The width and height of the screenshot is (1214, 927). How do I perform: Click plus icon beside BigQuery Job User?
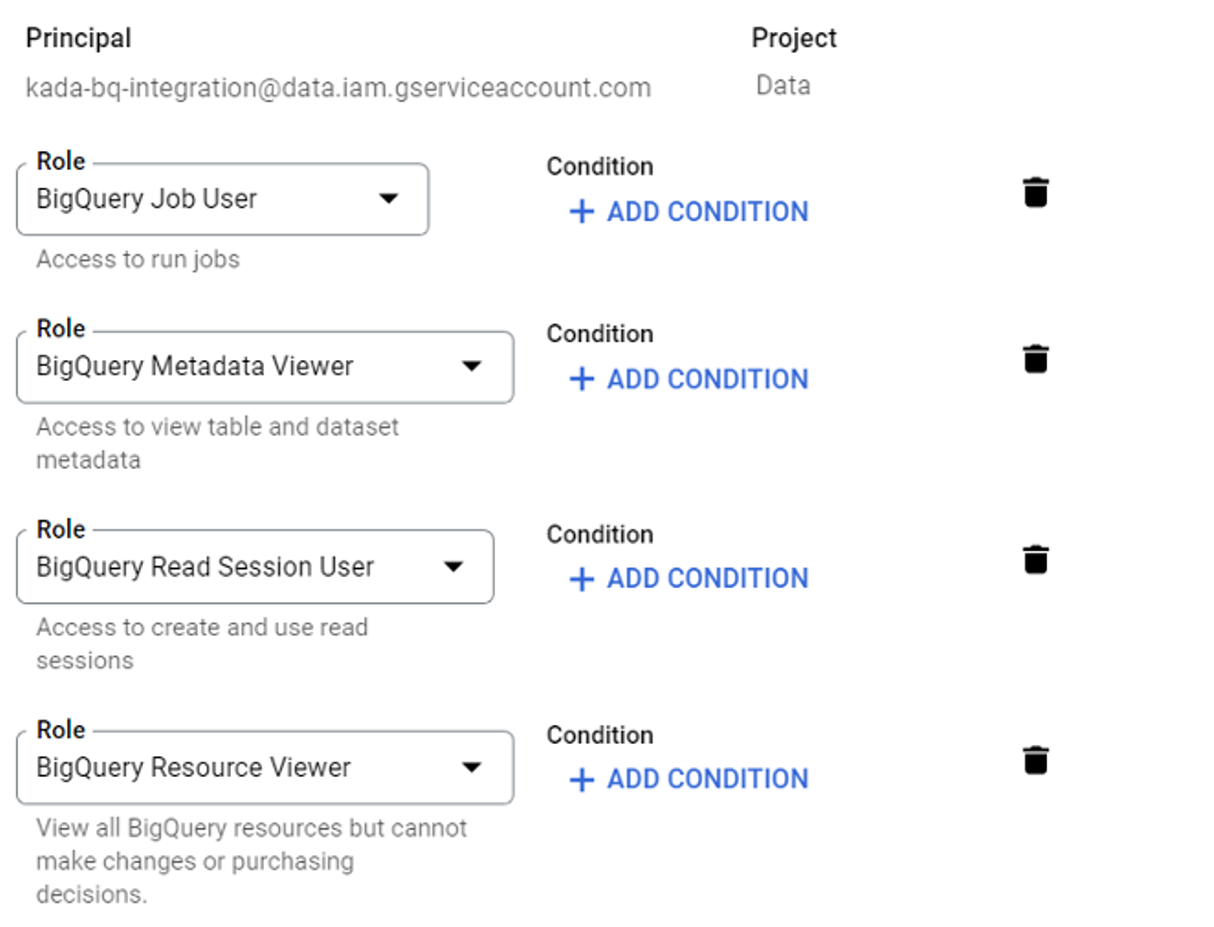pyautogui.click(x=581, y=212)
